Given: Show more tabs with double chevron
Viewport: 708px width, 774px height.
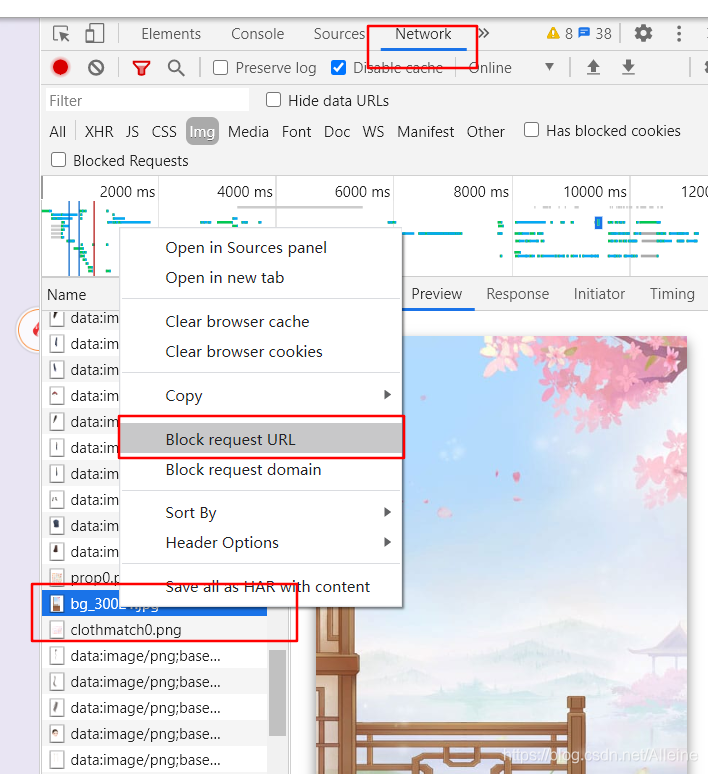Looking at the screenshot, I should pyautogui.click(x=484, y=33).
